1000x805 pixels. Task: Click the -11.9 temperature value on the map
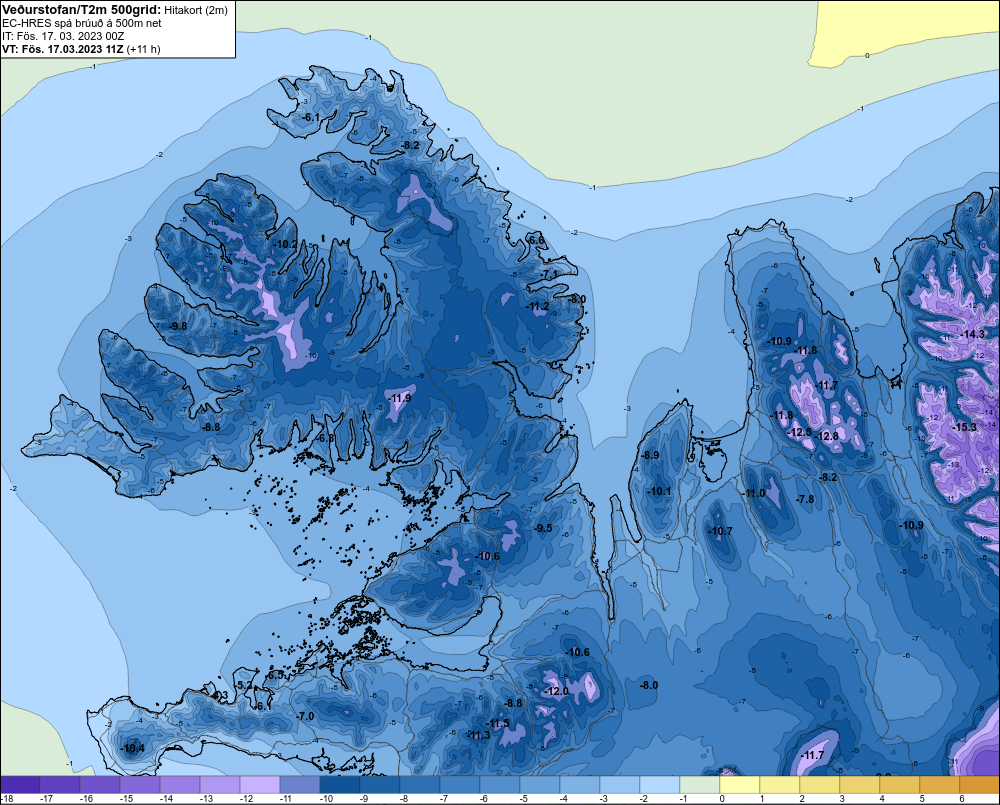point(399,399)
